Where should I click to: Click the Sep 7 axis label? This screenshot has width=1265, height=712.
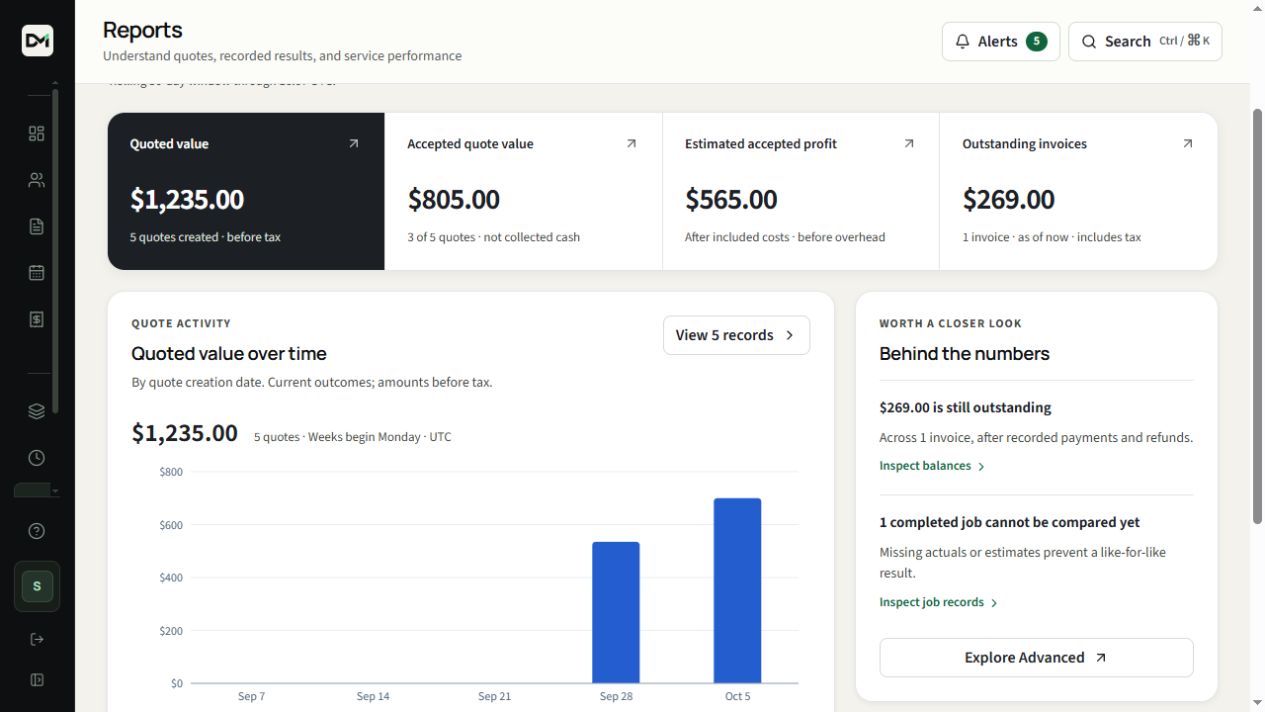(251, 696)
